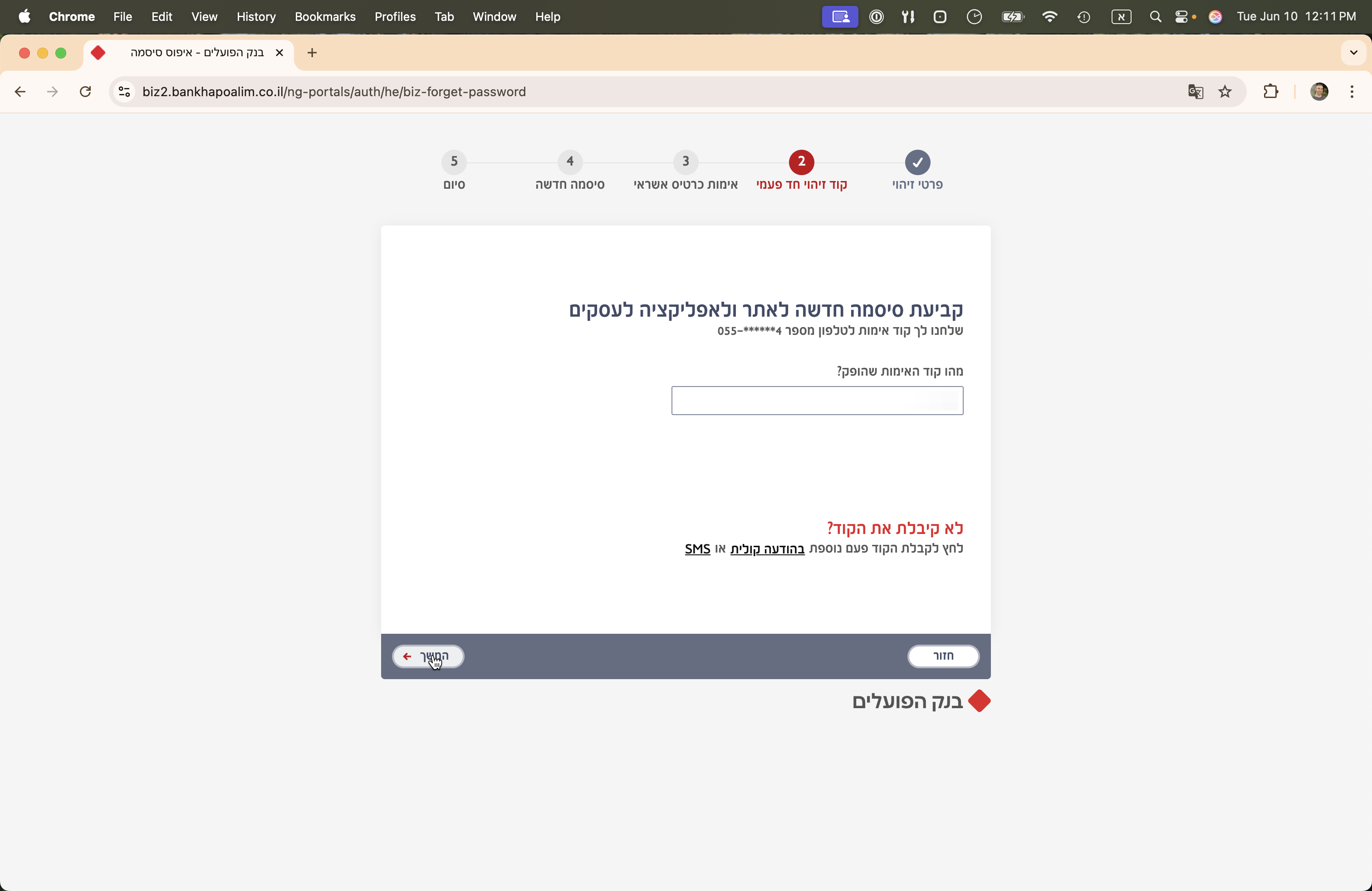Click the text לא קיבלת את הקוד?
This screenshot has height=891, width=1372.
coord(895,528)
